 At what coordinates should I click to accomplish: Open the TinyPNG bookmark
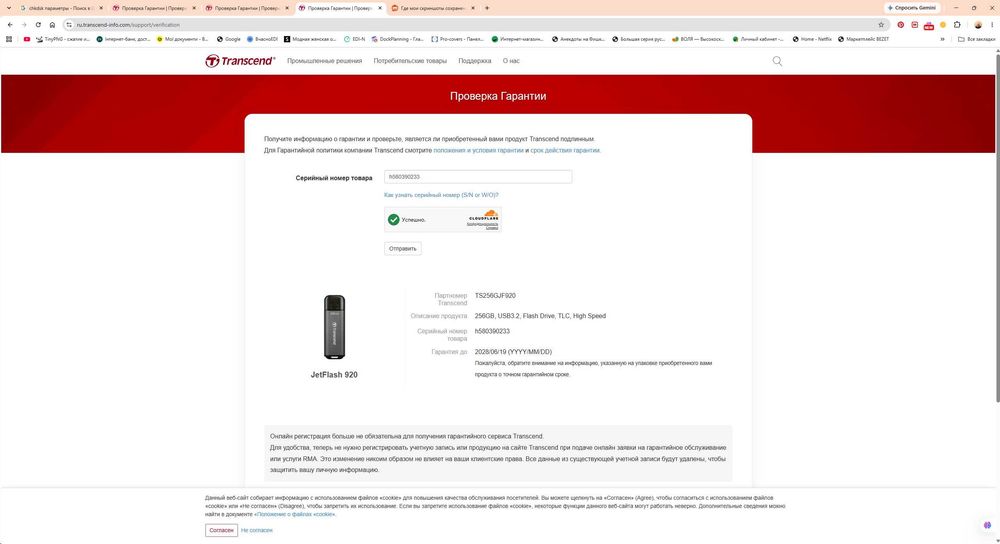pos(62,39)
